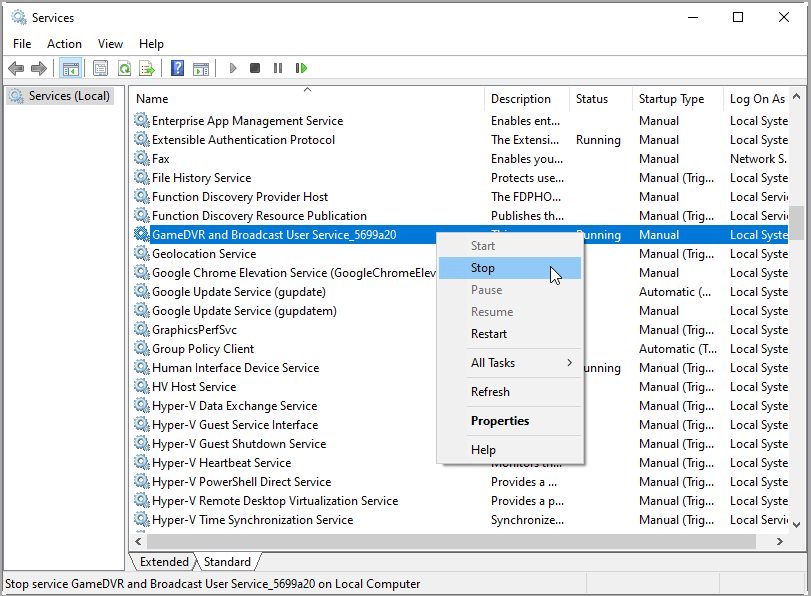Sort by the Name column header
The image size is (811, 596).
coord(307,99)
